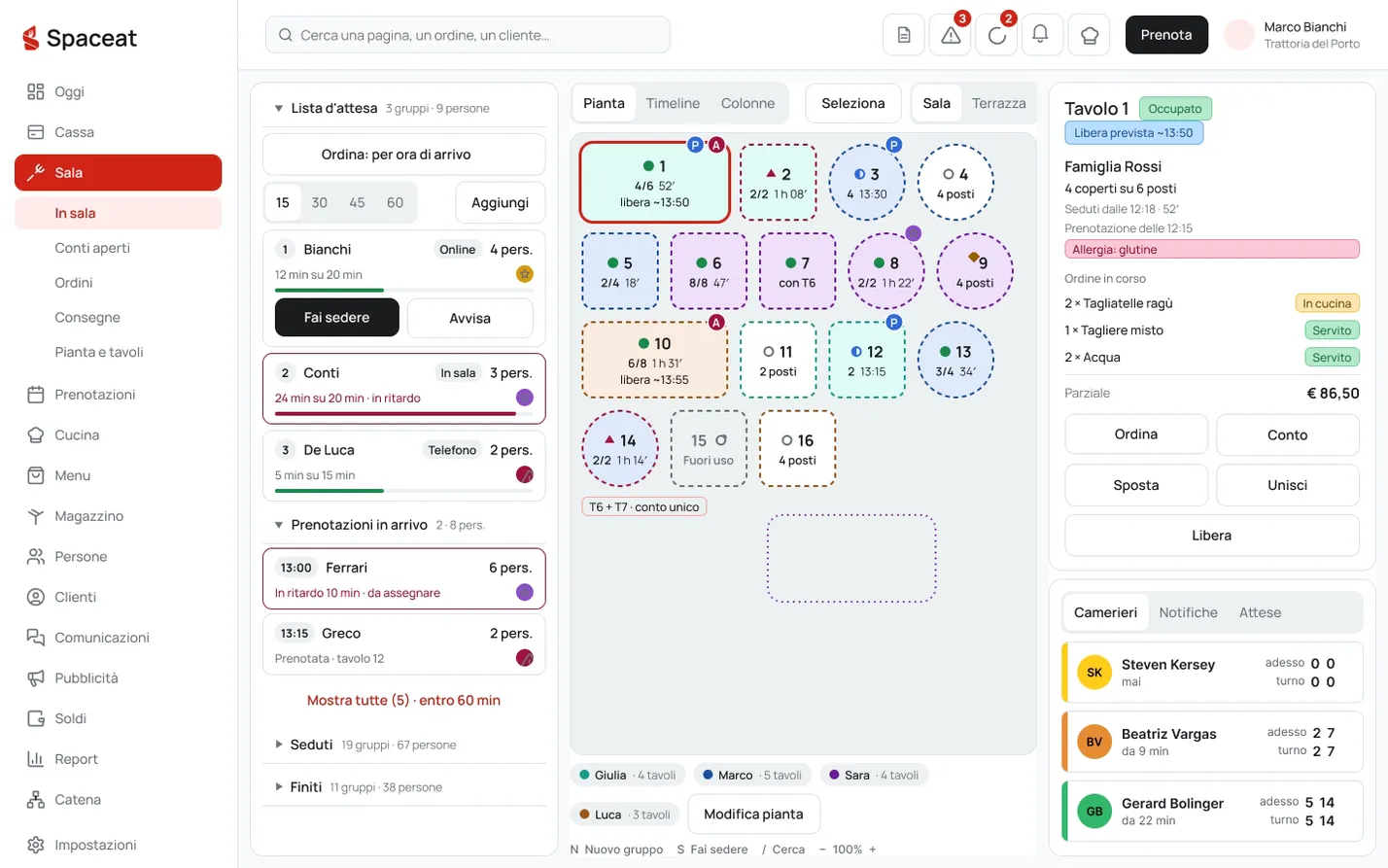Open the chef hat icon in header

click(1090, 35)
